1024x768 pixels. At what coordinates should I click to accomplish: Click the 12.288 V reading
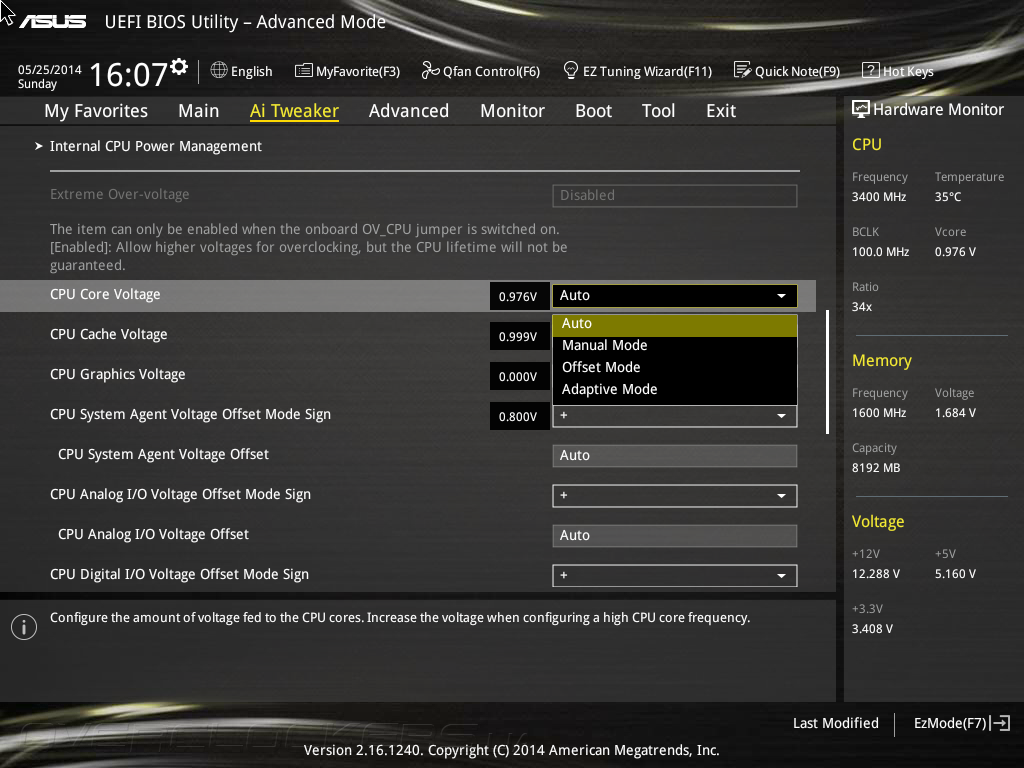click(x=876, y=573)
